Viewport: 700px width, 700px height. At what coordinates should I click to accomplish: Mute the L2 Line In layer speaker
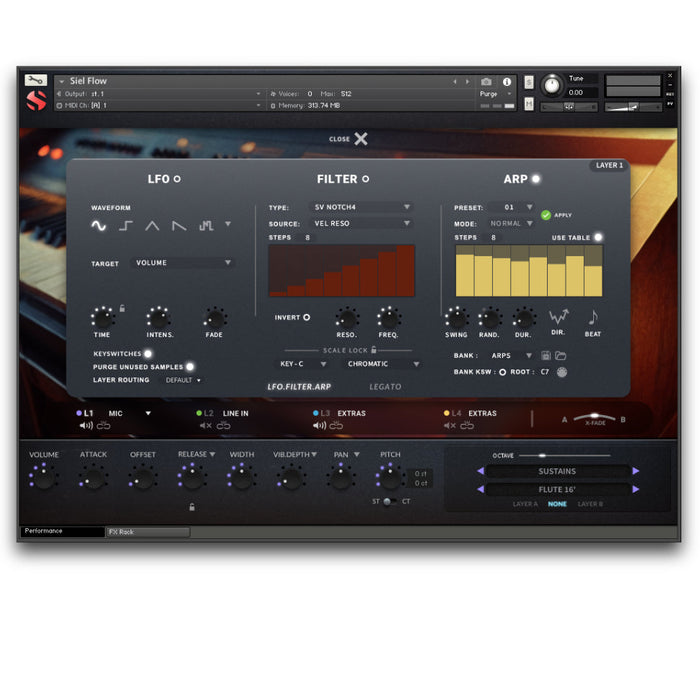[206, 426]
